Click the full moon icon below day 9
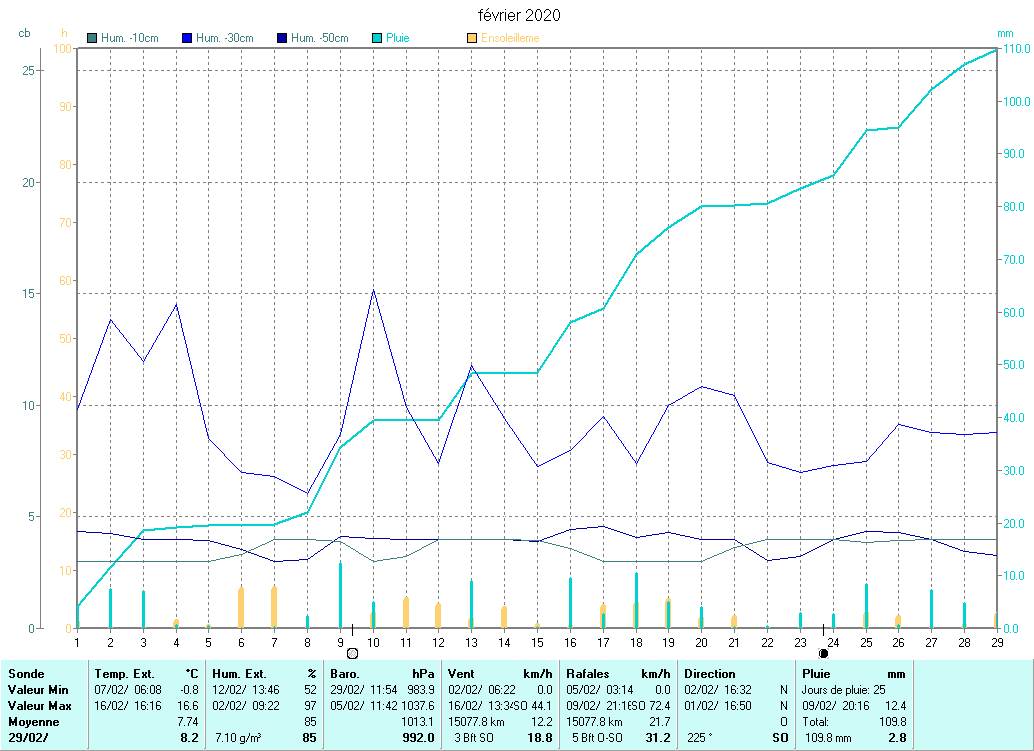The height and width of the screenshot is (751, 1034). click(352, 653)
